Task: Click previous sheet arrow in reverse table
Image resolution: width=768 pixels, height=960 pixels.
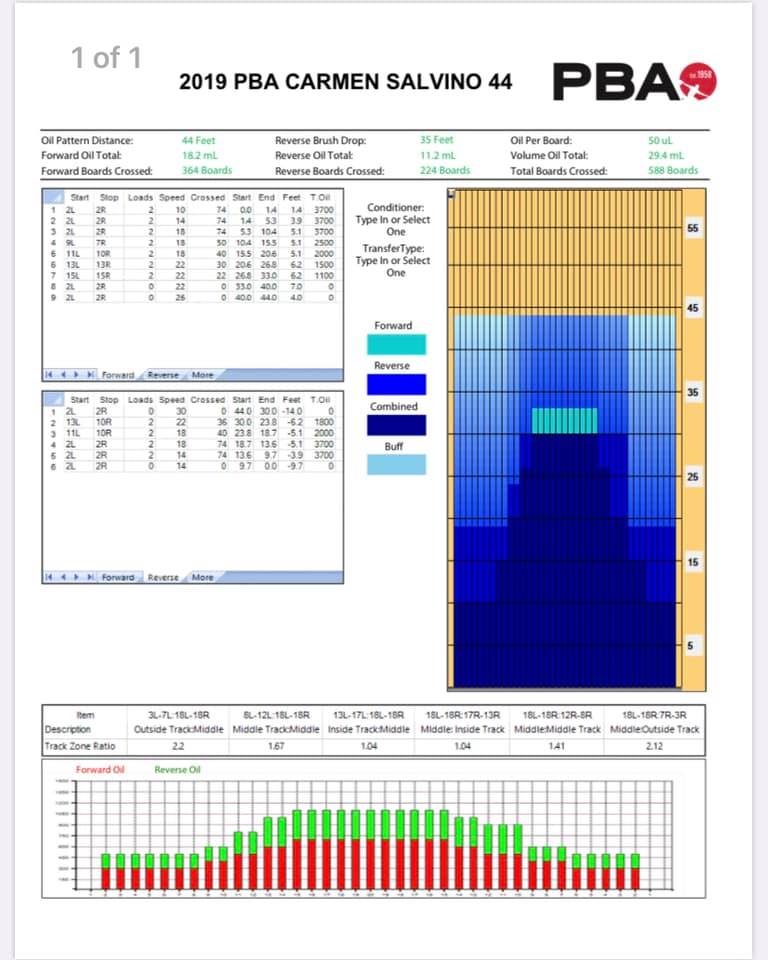Action: click(63, 577)
